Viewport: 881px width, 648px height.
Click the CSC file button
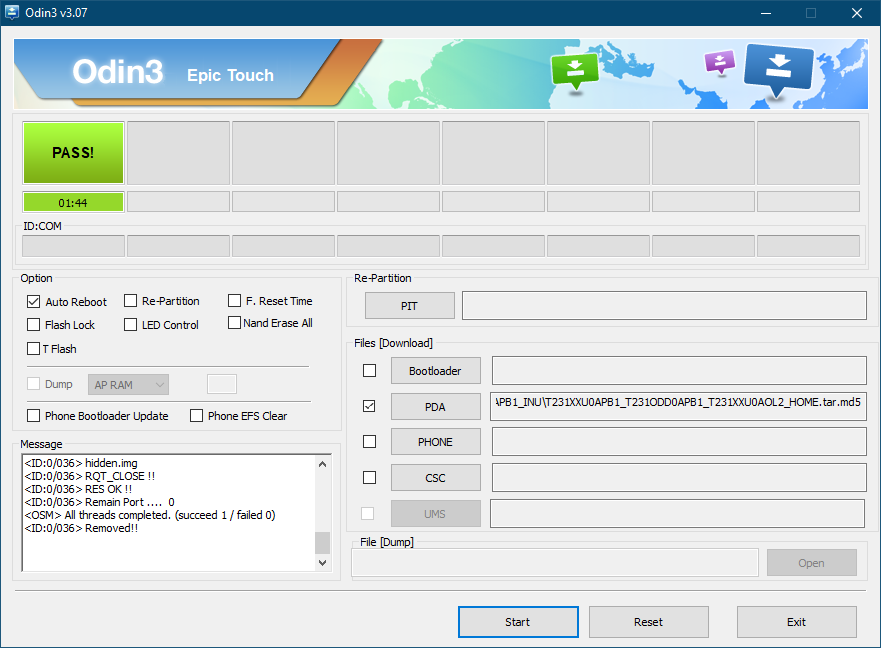click(435, 478)
